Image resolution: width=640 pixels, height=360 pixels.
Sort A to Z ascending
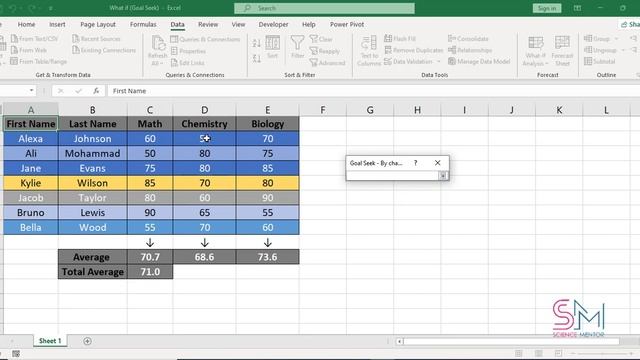coord(256,43)
